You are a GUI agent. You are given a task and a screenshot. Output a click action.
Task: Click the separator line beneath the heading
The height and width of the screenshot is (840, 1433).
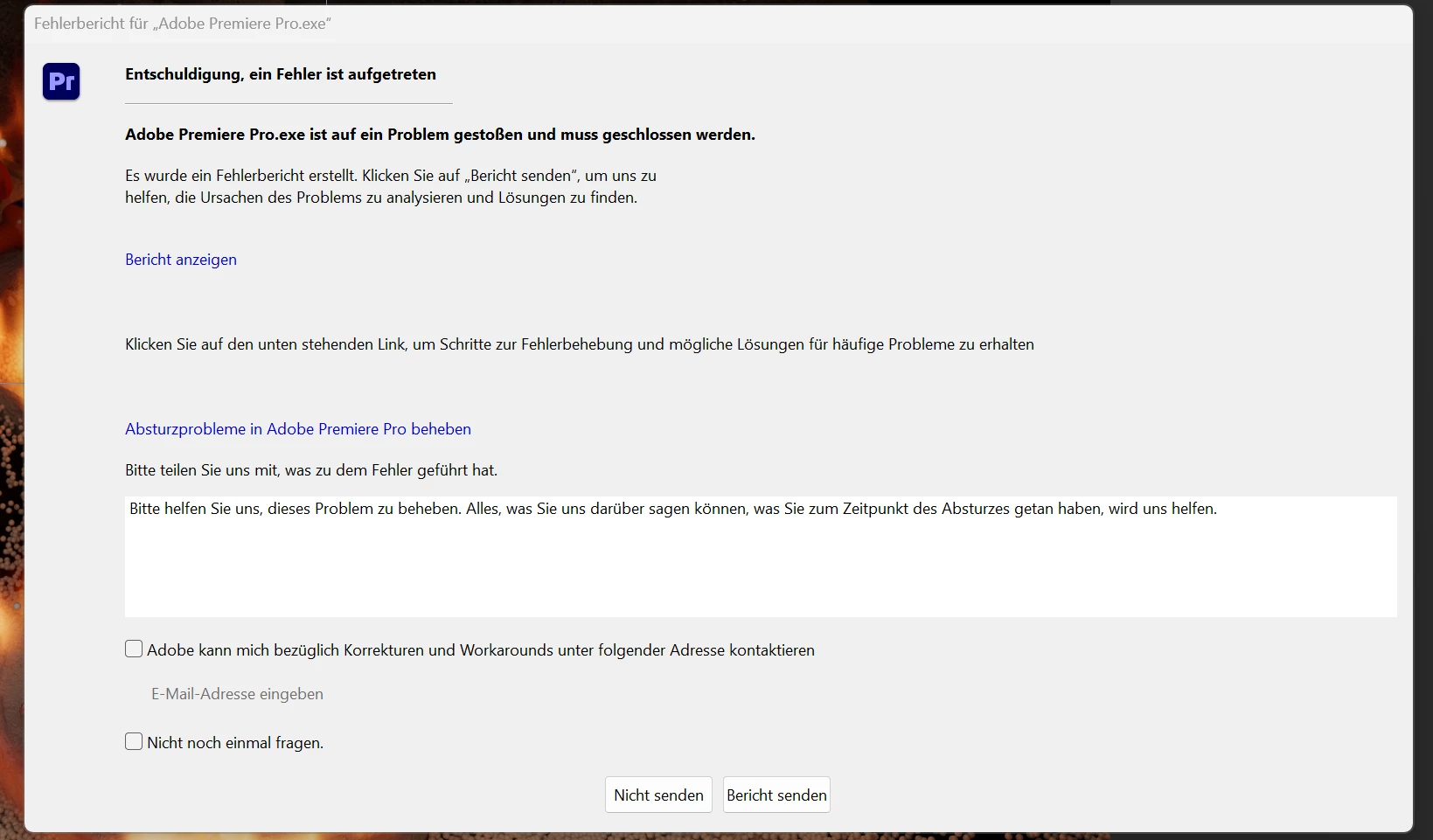289,103
